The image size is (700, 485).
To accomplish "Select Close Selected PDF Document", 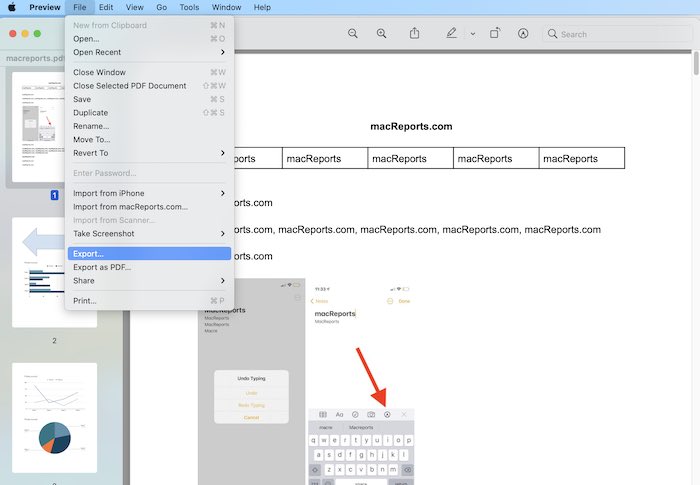I will pos(149,86).
